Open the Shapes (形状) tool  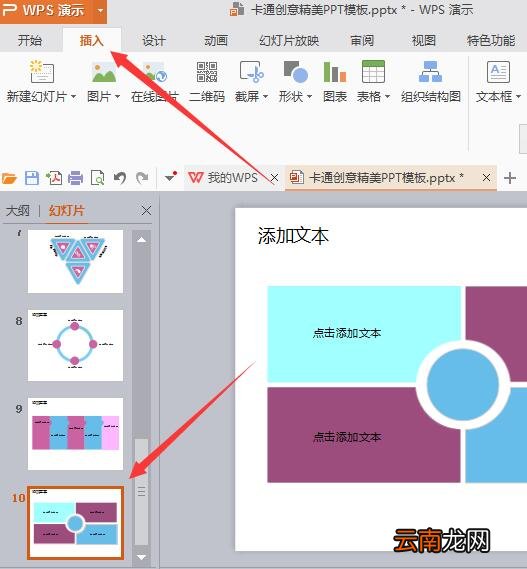click(296, 72)
